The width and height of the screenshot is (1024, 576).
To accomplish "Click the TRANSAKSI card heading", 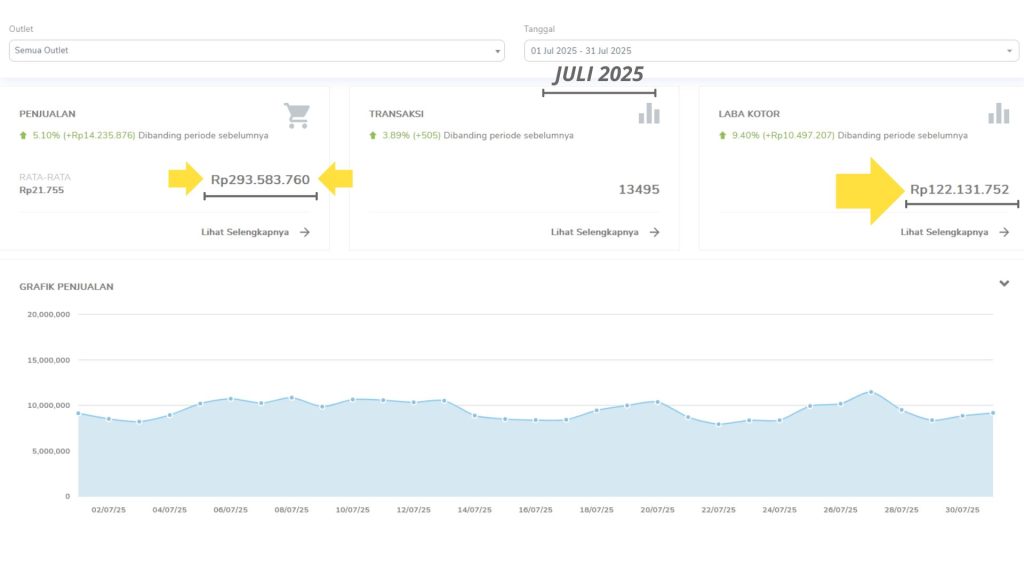I will (x=396, y=114).
